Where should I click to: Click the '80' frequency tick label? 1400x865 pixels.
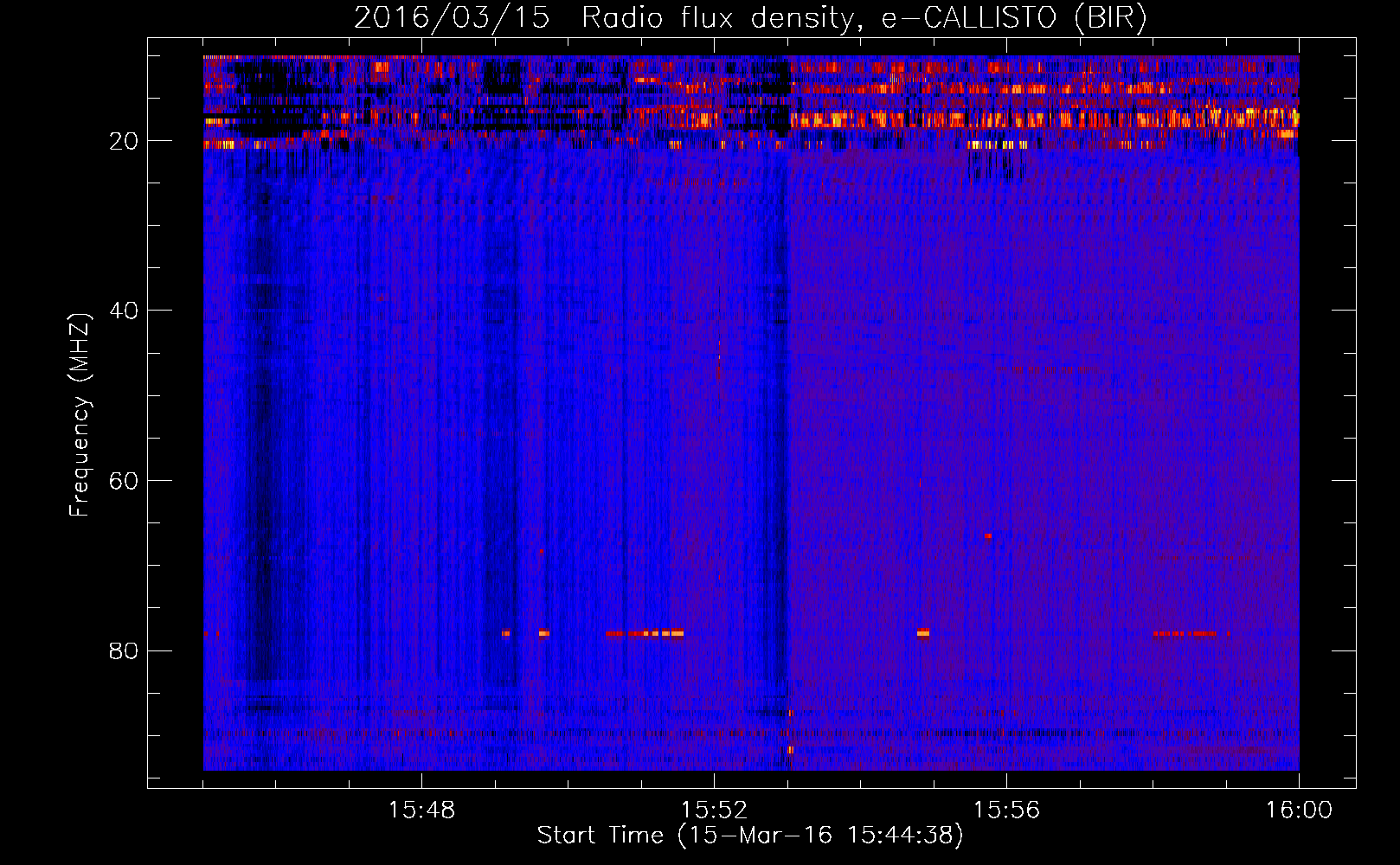coord(125,650)
